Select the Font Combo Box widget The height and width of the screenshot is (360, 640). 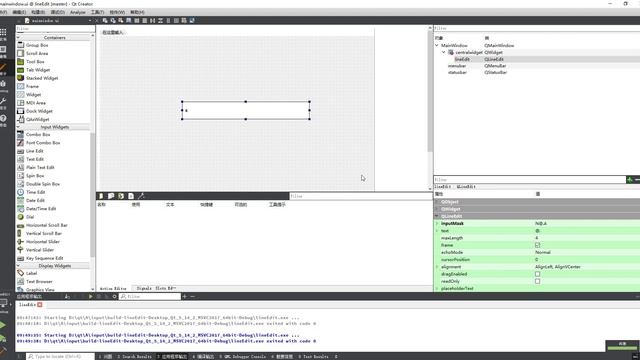[x=39, y=142]
